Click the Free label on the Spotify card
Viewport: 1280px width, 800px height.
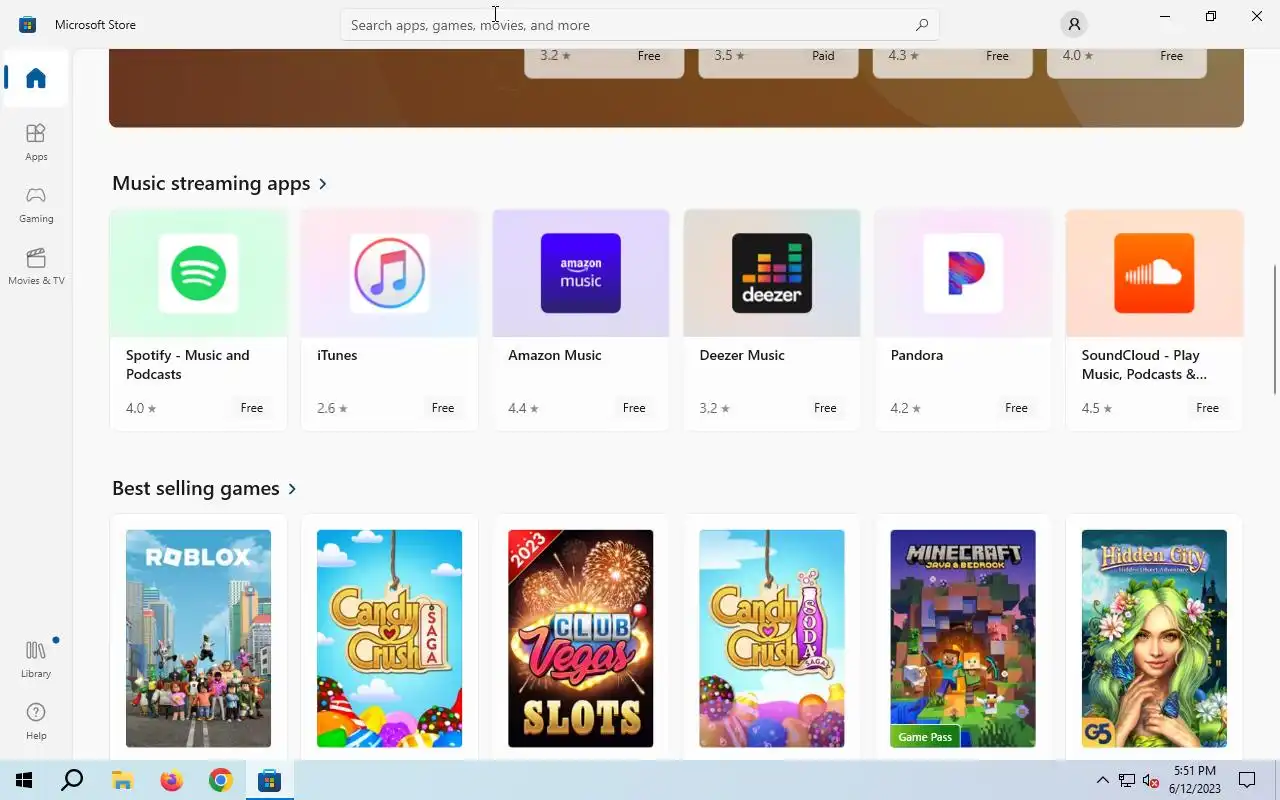(252, 408)
